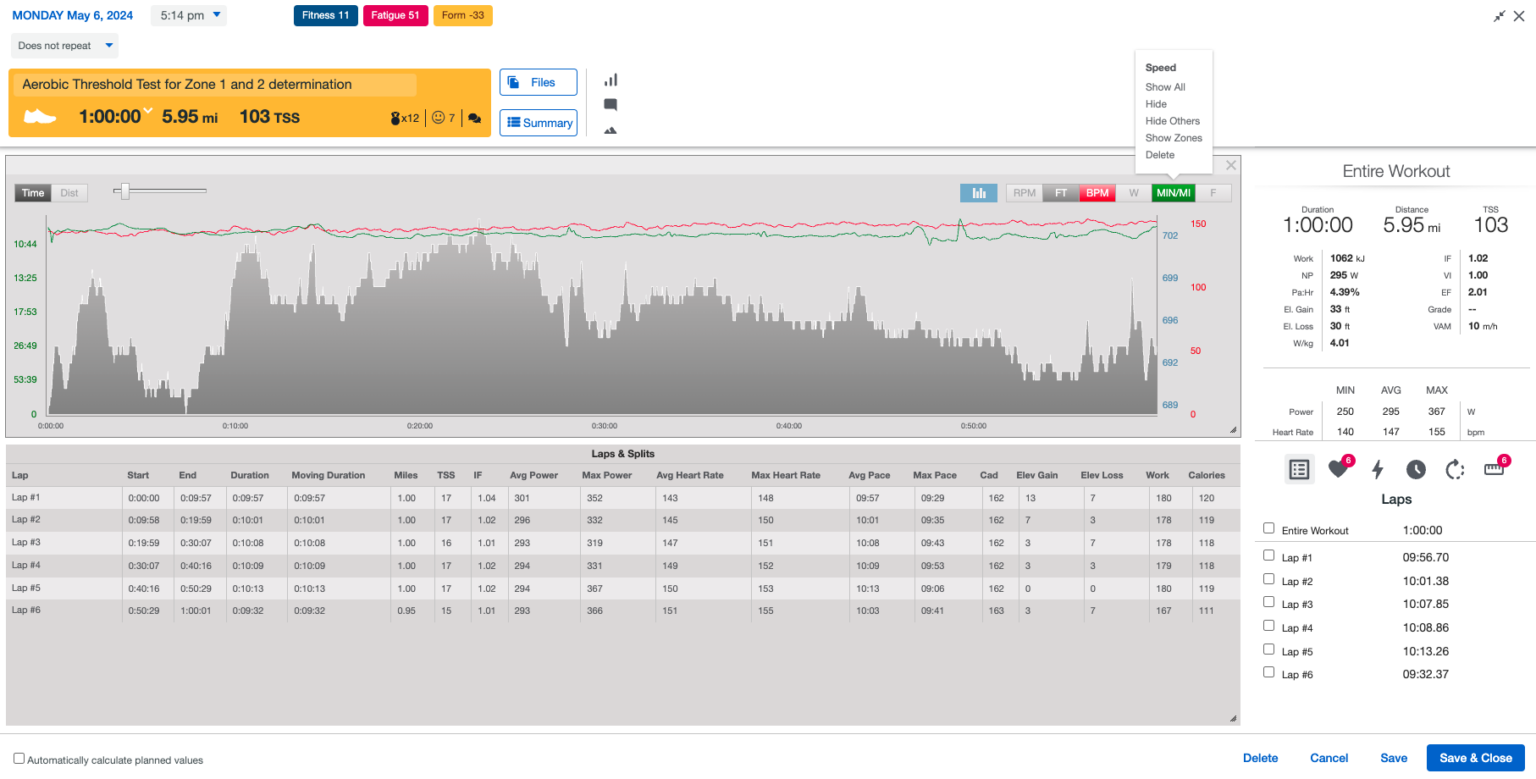Choose Hide Others from the Speed menu
The image size is (1536, 779).
coord(1172,120)
